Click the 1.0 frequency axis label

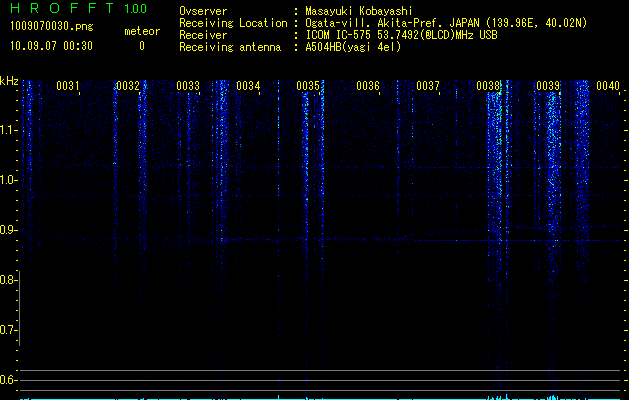click(x=8, y=180)
